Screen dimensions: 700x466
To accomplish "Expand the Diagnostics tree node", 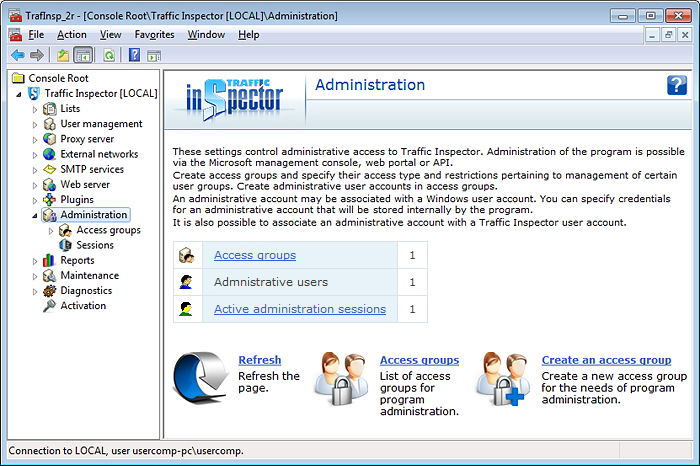I will pyautogui.click(x=34, y=291).
